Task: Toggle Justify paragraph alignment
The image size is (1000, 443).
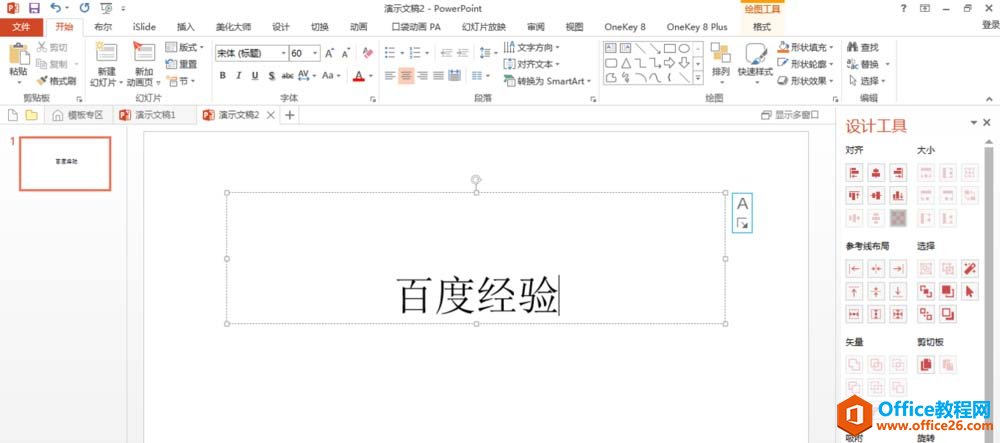Action: click(438, 75)
